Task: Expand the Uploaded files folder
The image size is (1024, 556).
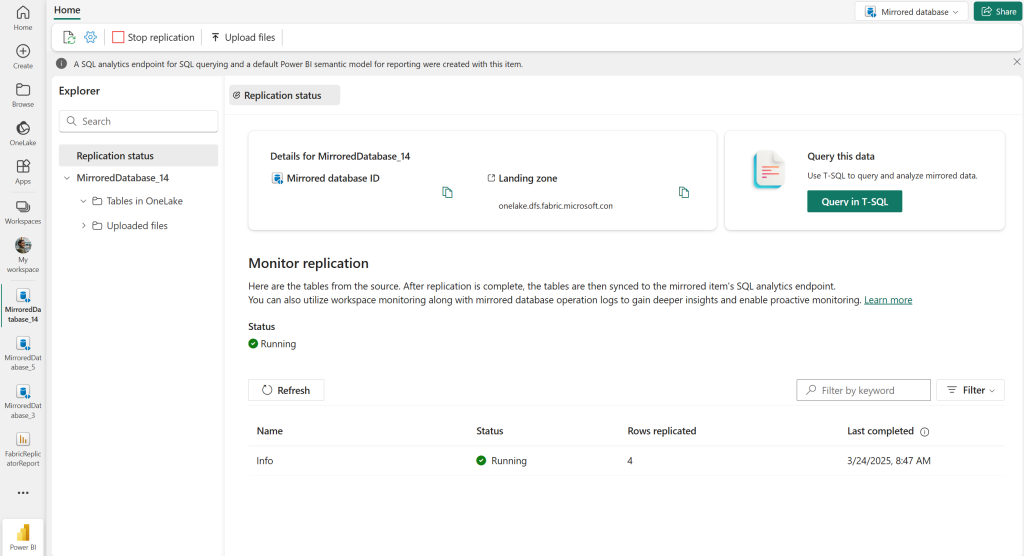Action: [83, 225]
